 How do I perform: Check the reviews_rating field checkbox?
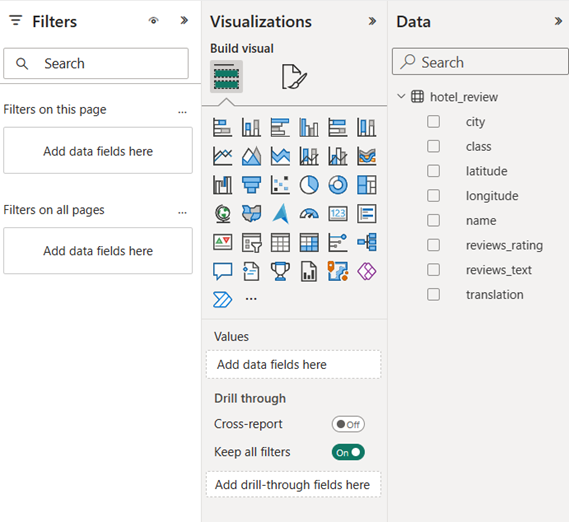click(433, 245)
